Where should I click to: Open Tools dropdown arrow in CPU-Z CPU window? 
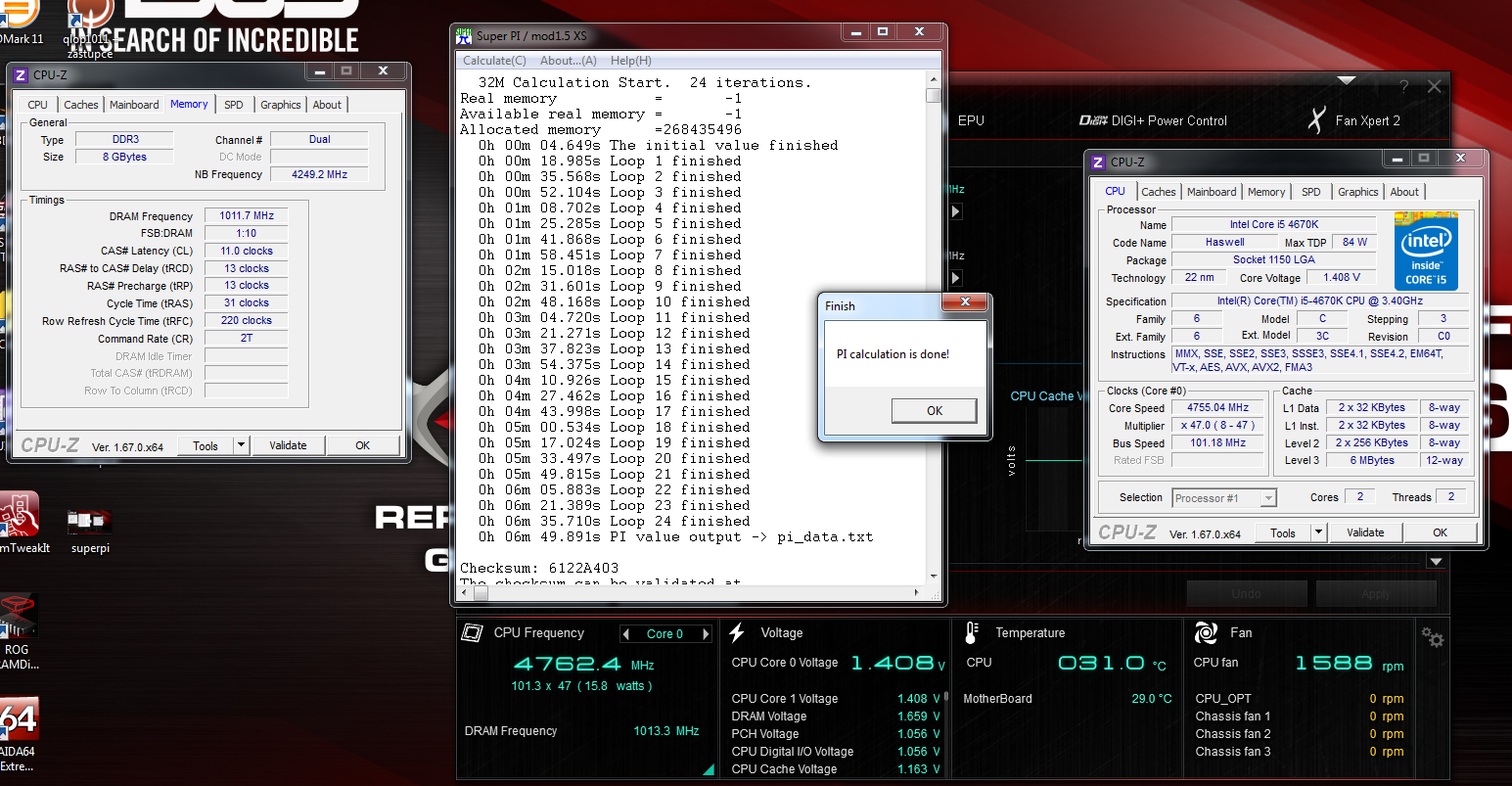click(x=1318, y=532)
